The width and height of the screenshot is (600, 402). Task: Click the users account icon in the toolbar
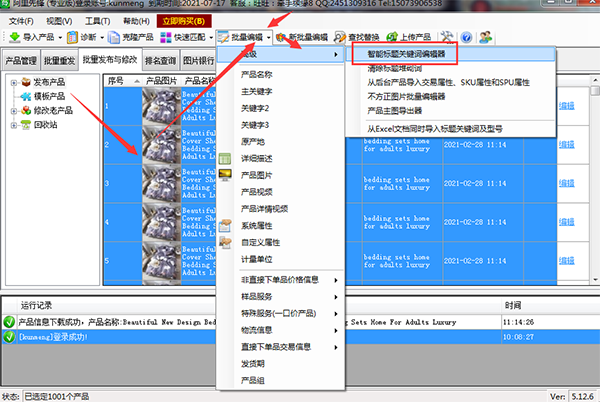[486, 37]
